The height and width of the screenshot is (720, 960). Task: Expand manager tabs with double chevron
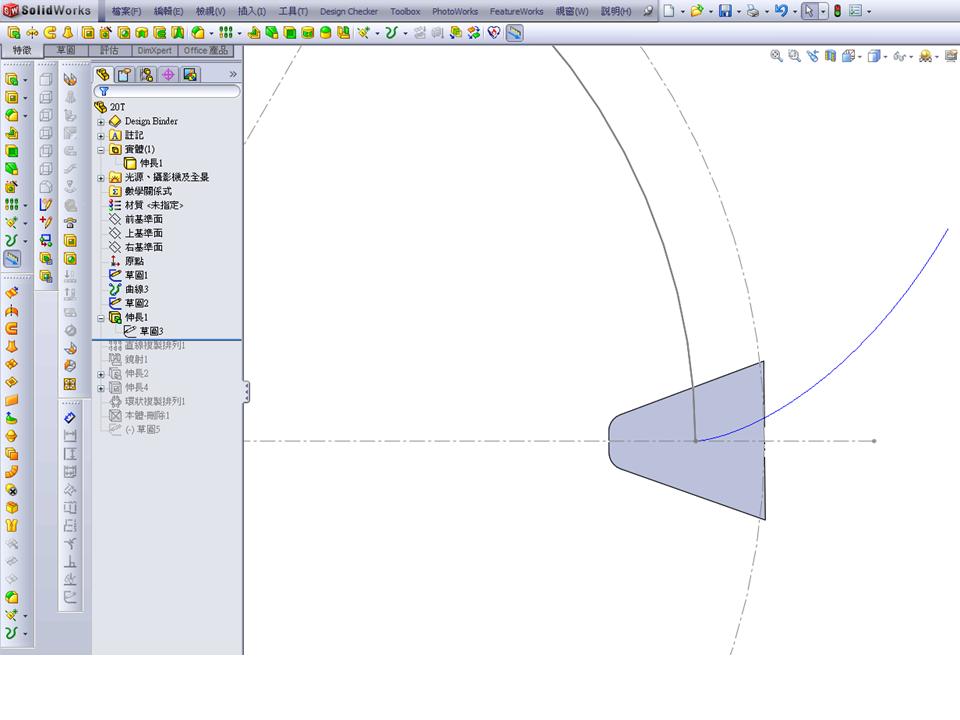point(233,74)
